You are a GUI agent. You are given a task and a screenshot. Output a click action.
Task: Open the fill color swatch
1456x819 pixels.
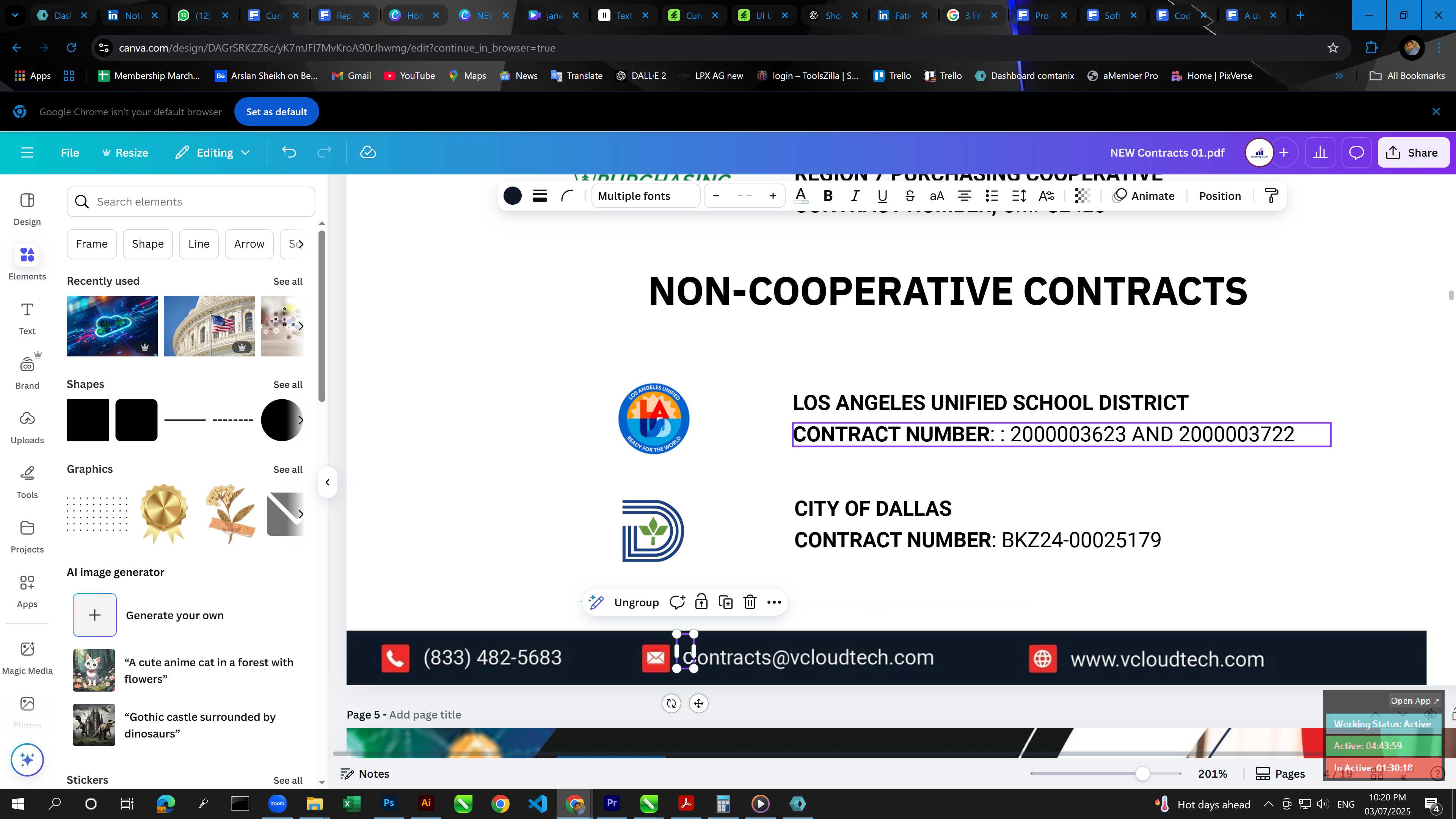click(x=512, y=196)
